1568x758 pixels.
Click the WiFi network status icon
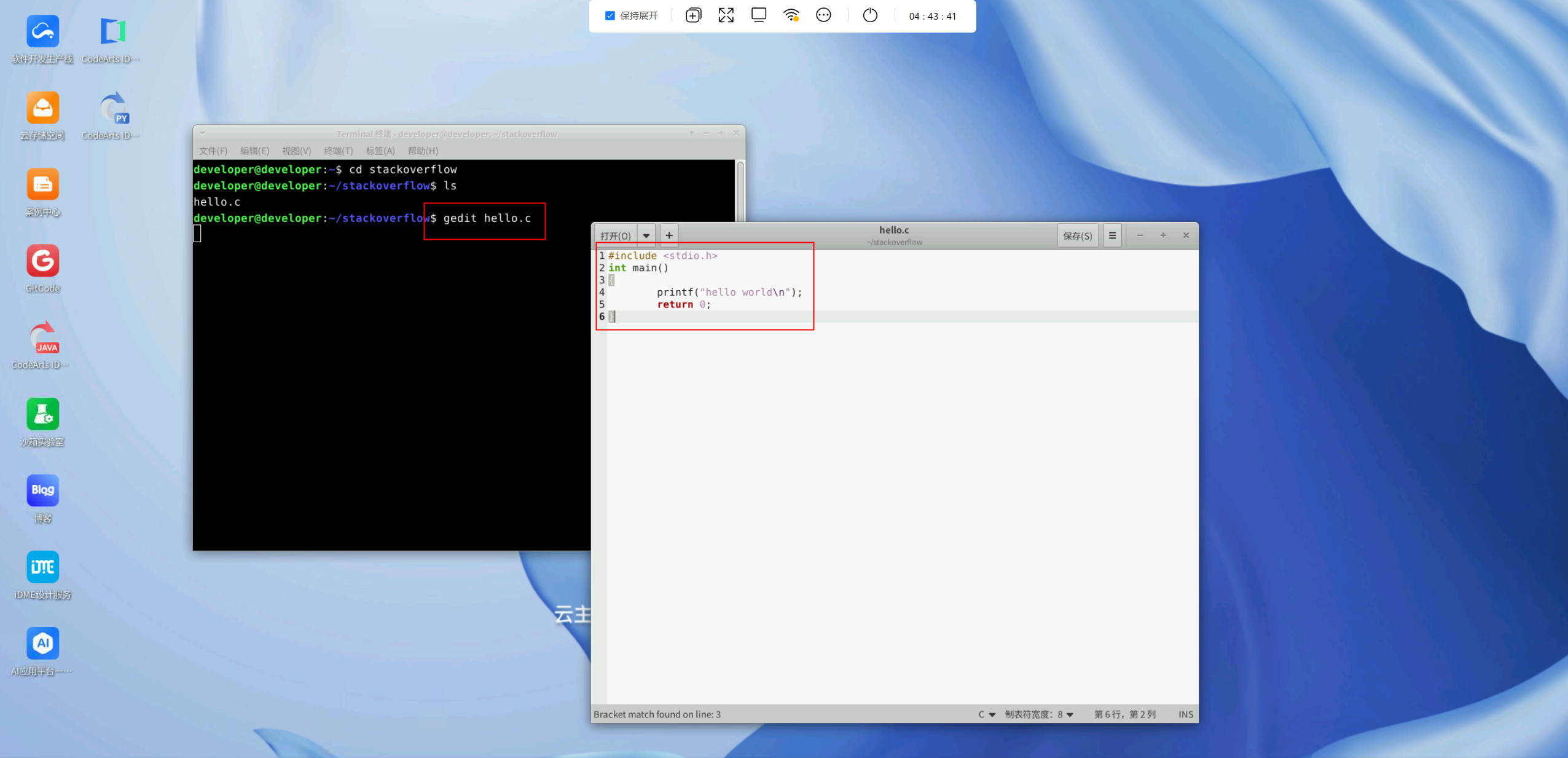(791, 15)
